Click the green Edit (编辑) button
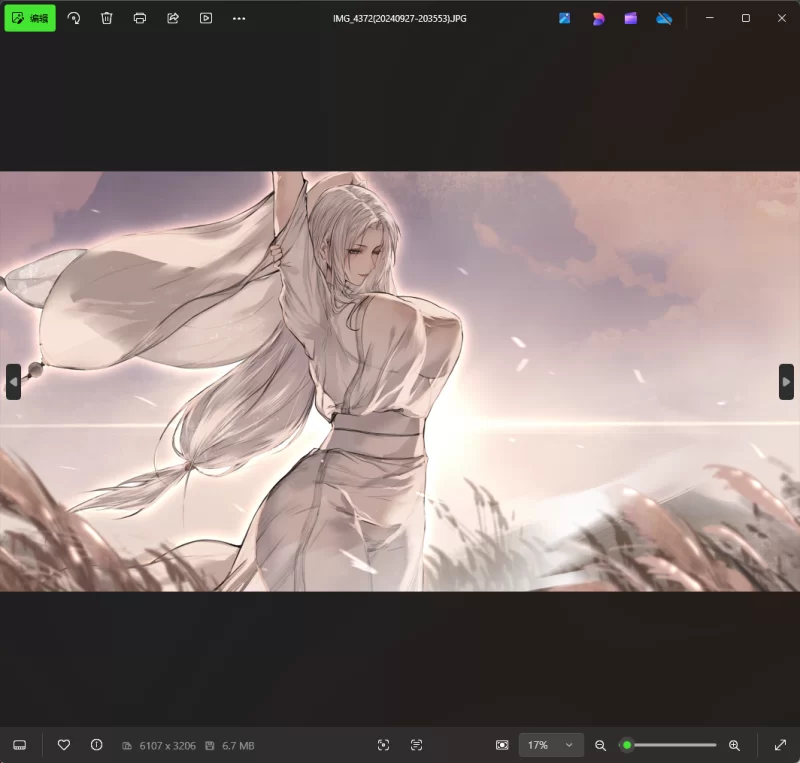The width and height of the screenshot is (800, 763). click(30, 18)
